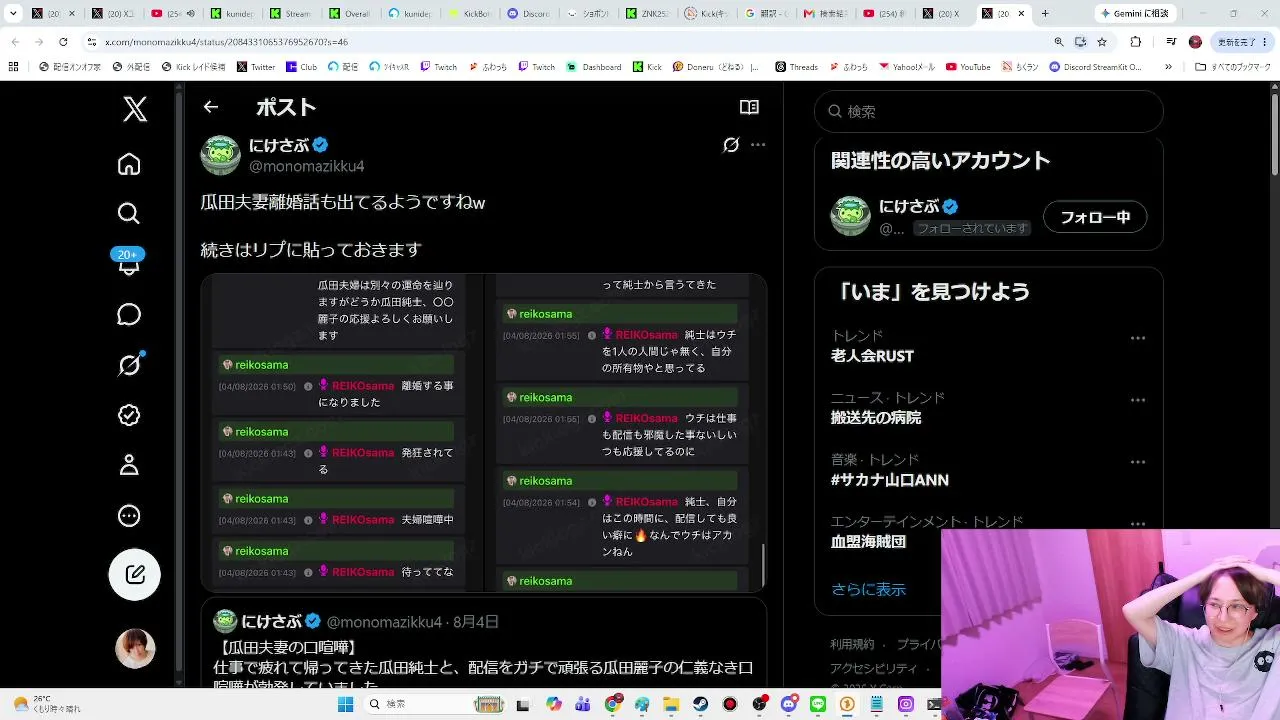
Task: Switch to the 検索結果 Gmail tab
Action: point(825,14)
